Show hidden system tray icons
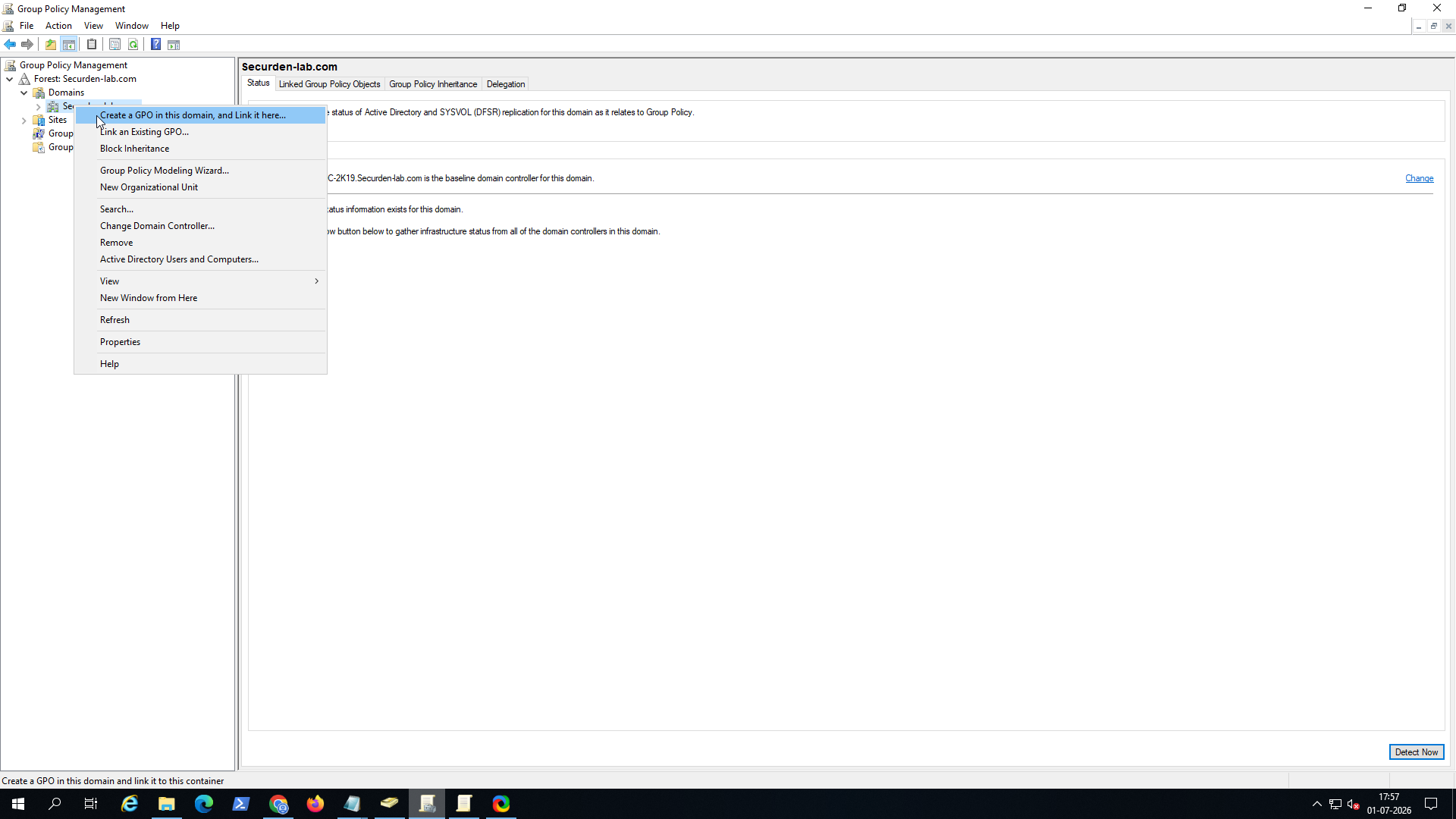This screenshot has height=819, width=1456. (x=1317, y=804)
